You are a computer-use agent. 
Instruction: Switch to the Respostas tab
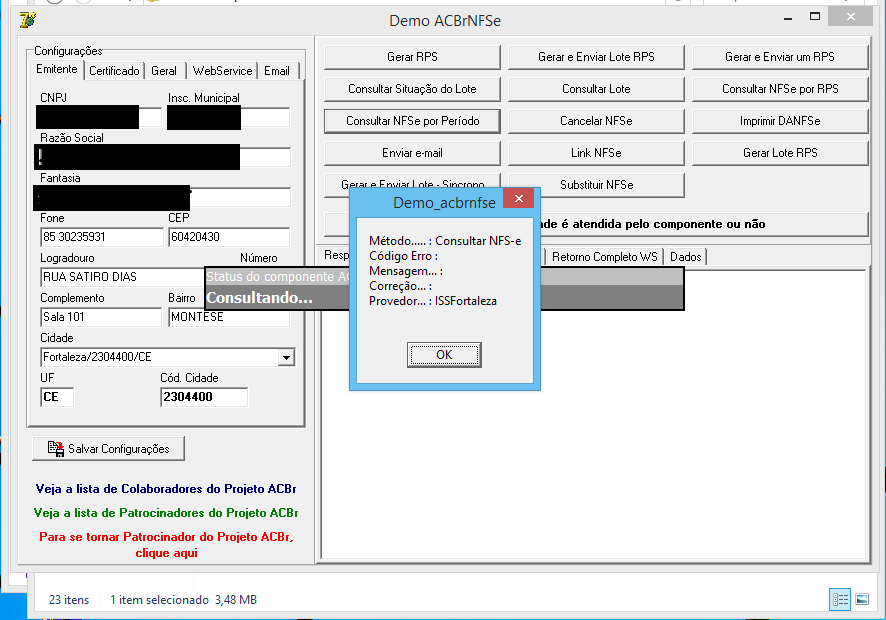tap(336, 255)
